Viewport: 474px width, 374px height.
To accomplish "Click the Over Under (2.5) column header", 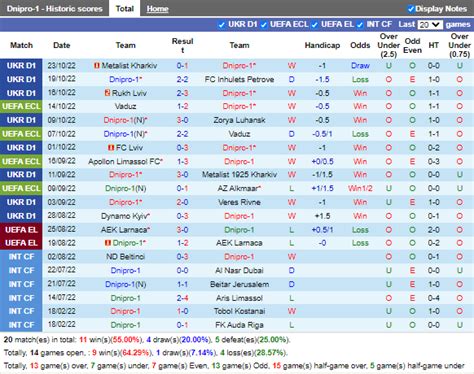I will (x=388, y=45).
